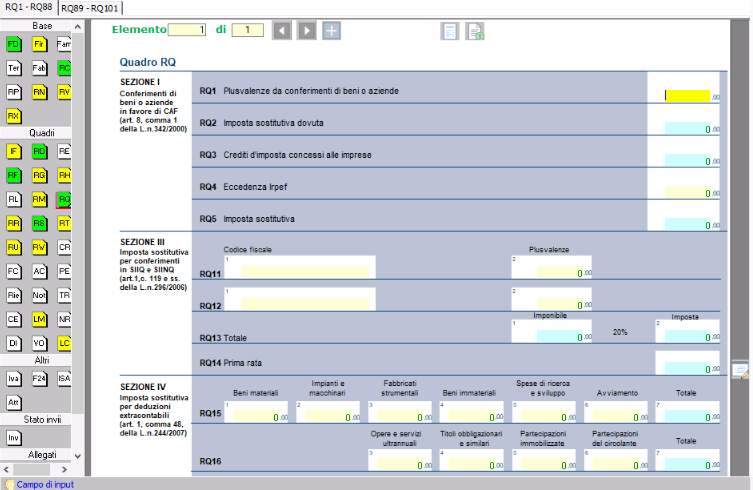The image size is (753, 490).
Task: Click the document list toolbar icon
Action: (450, 31)
